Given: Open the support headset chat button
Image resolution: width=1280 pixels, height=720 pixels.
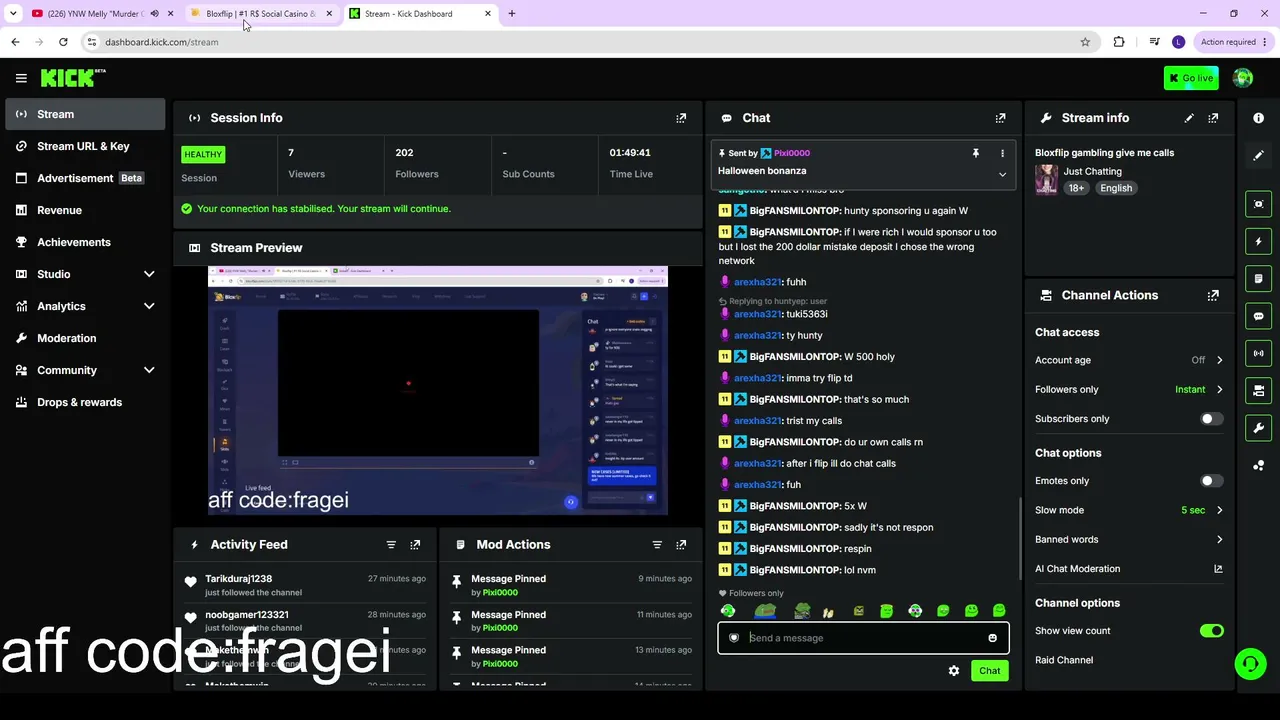Looking at the screenshot, I should [x=1250, y=664].
